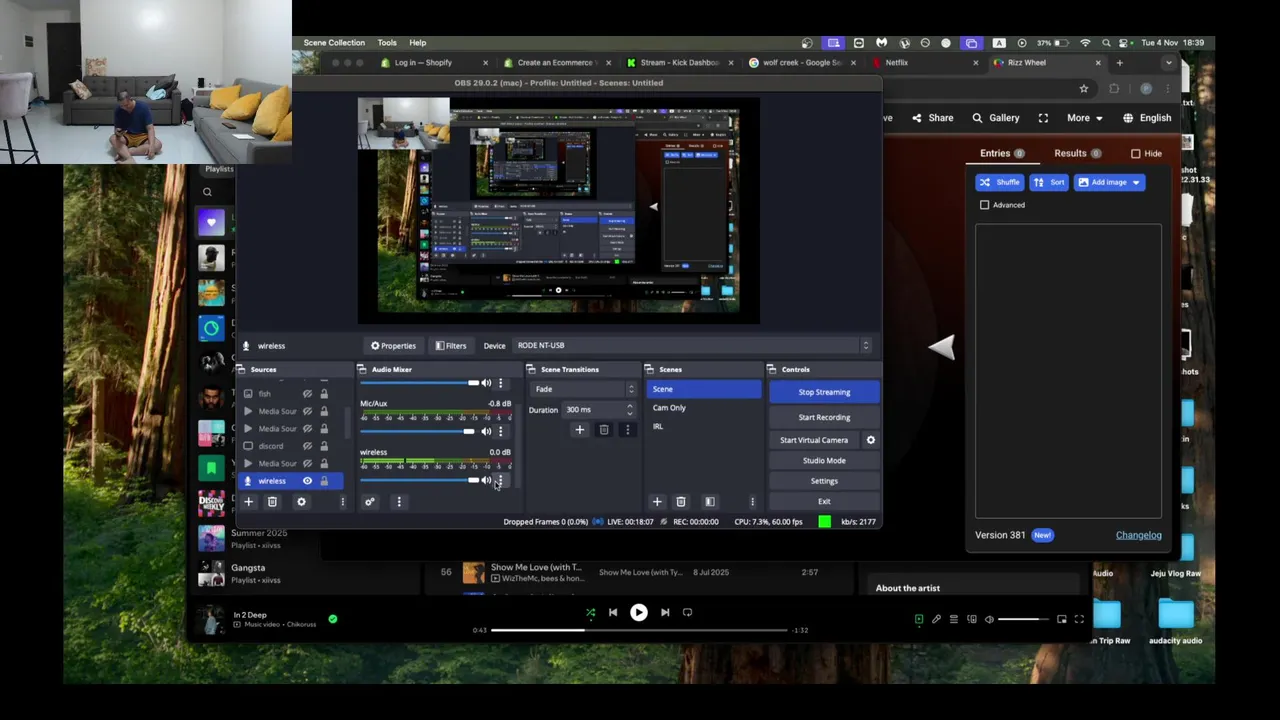Open scene filters icon in Scenes panel

tap(710, 502)
